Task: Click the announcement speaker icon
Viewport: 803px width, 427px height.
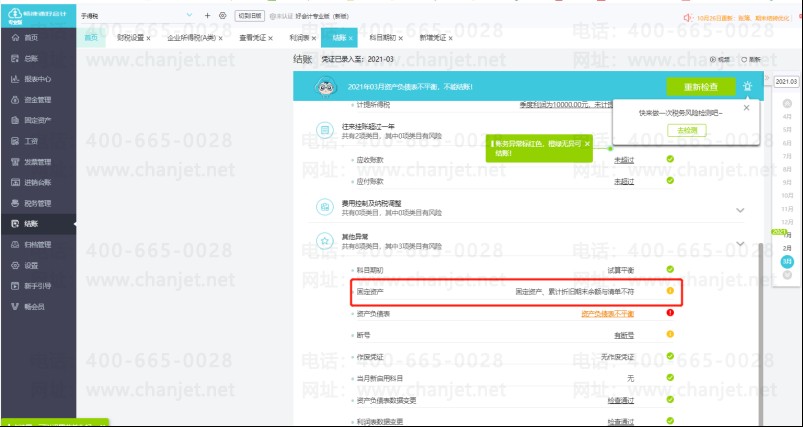Action: coord(687,17)
